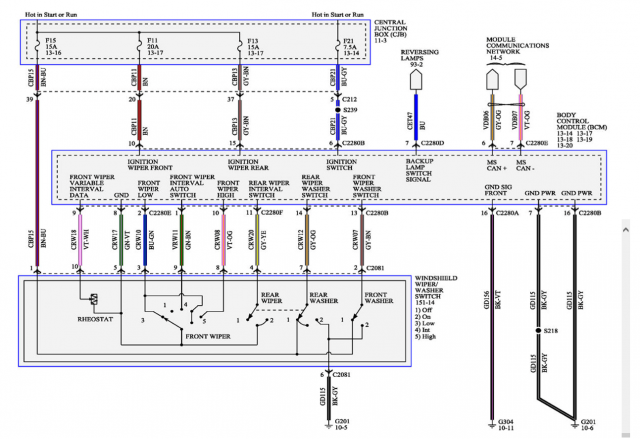Click the S218 splice dot
Screen dimensions: 640x439
(540, 330)
